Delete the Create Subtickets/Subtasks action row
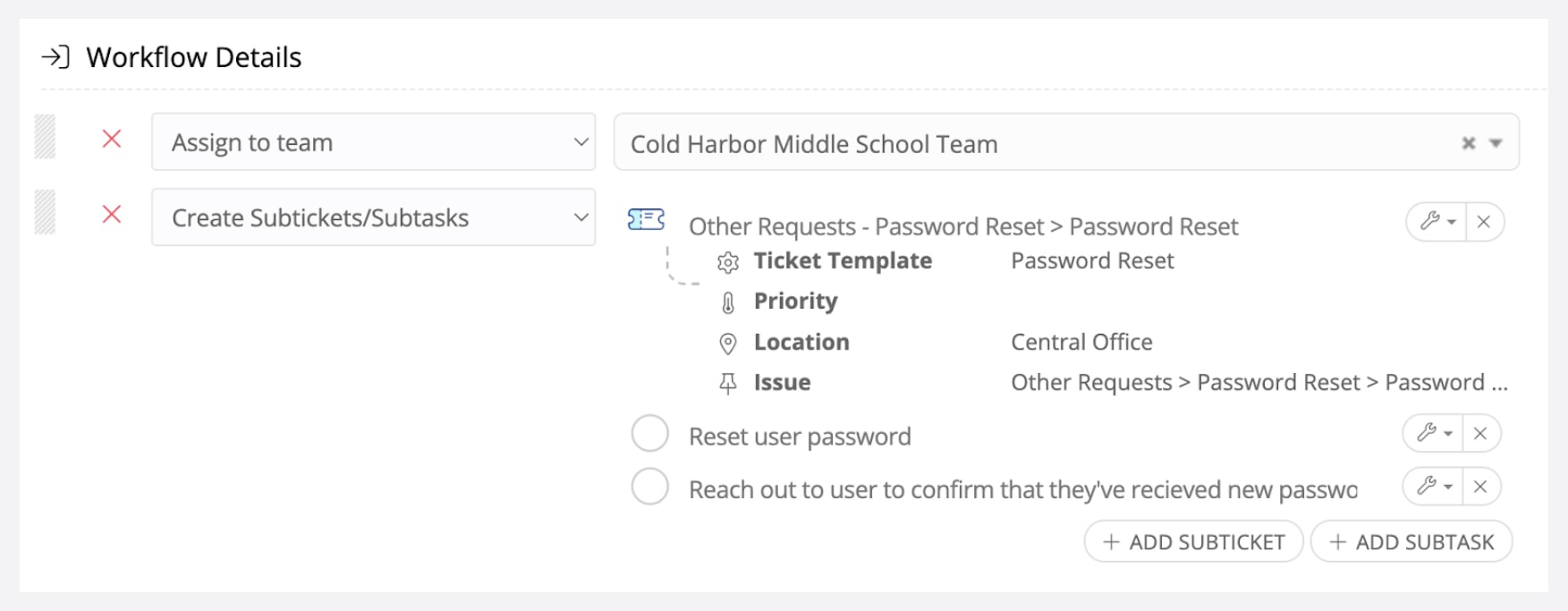 click(x=112, y=215)
